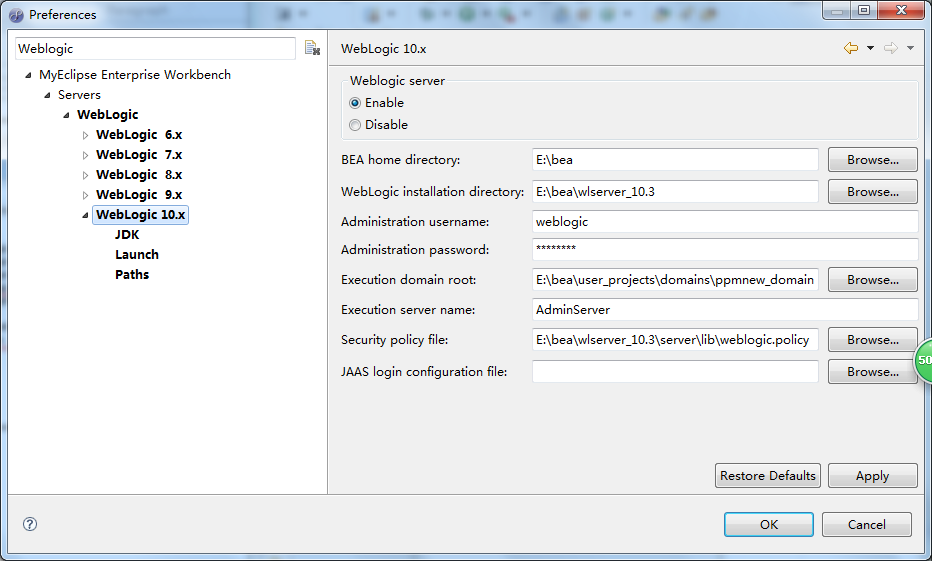Browse for Security policy file

[873, 340]
